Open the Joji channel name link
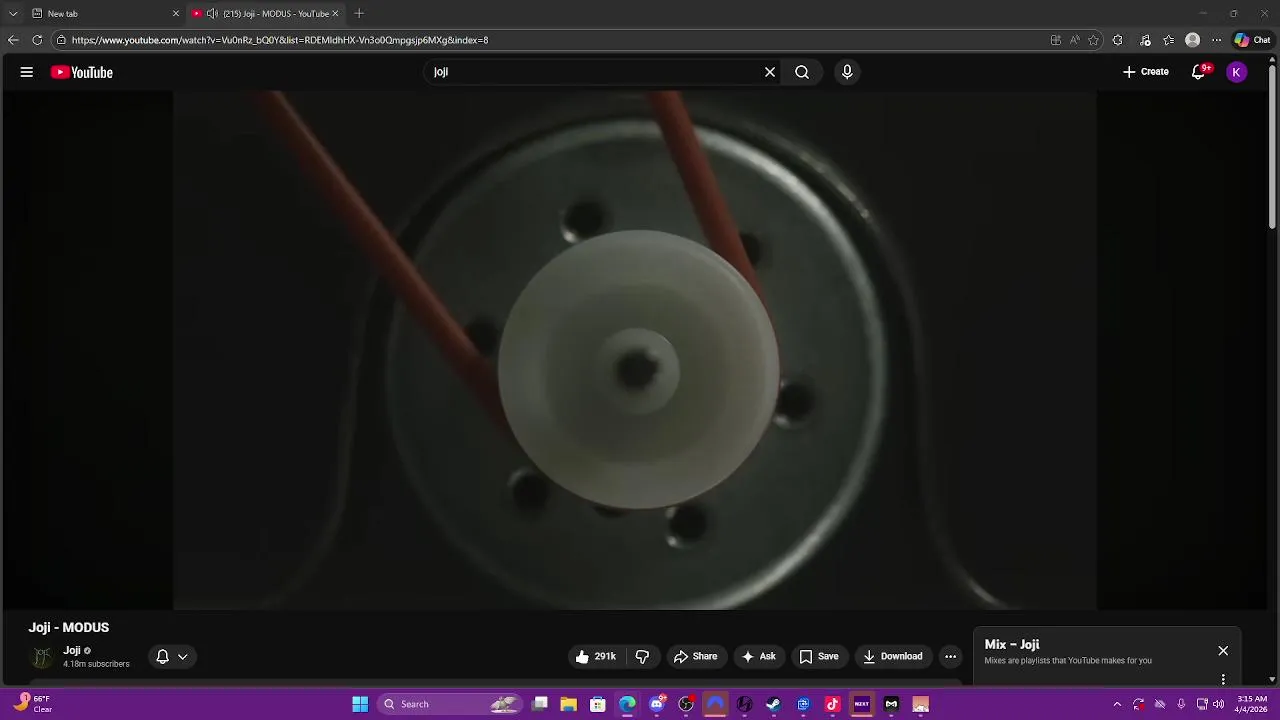This screenshot has height=720, width=1280. pyautogui.click(x=72, y=650)
